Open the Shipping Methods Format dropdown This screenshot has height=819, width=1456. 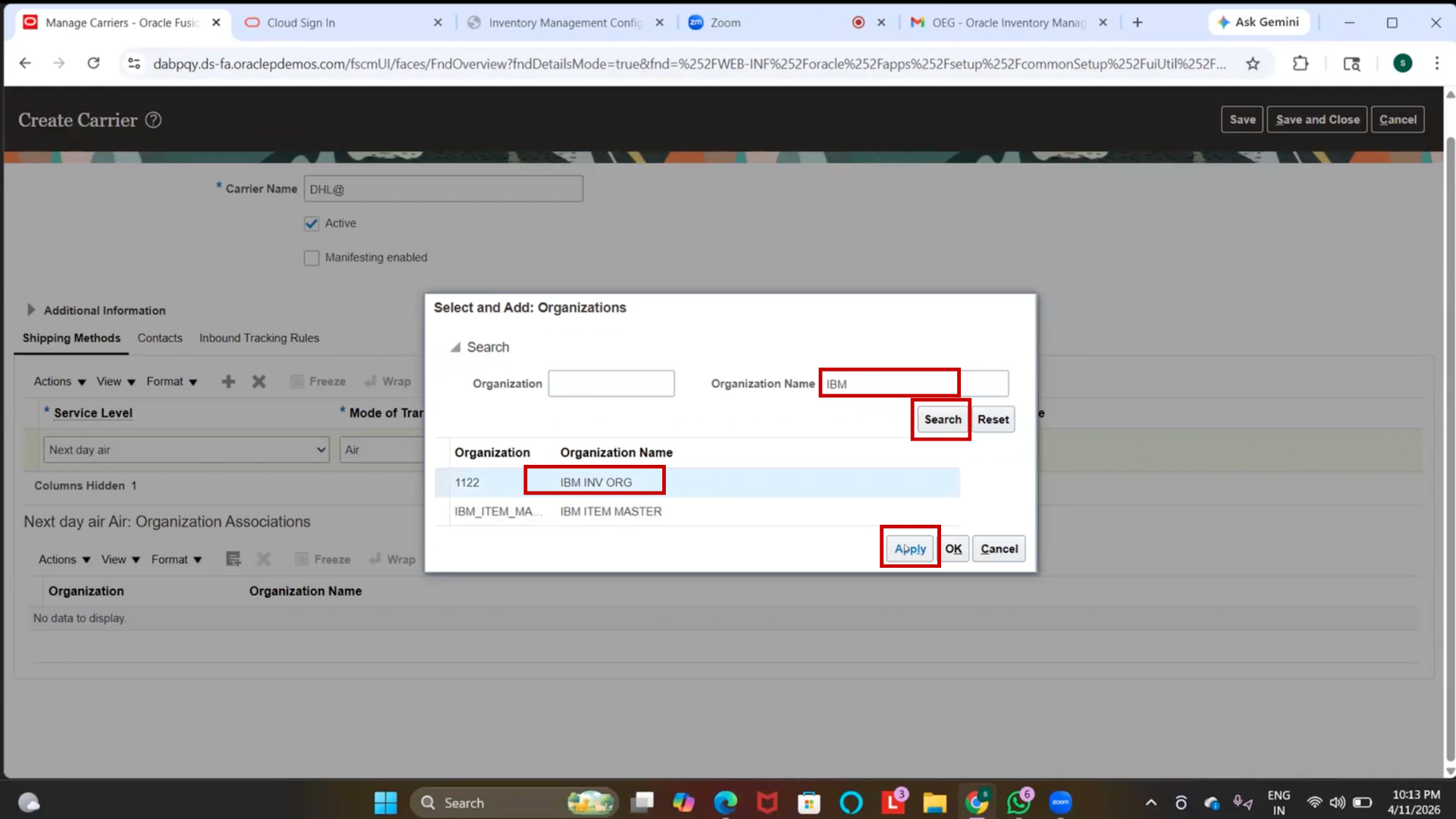pyautogui.click(x=172, y=381)
